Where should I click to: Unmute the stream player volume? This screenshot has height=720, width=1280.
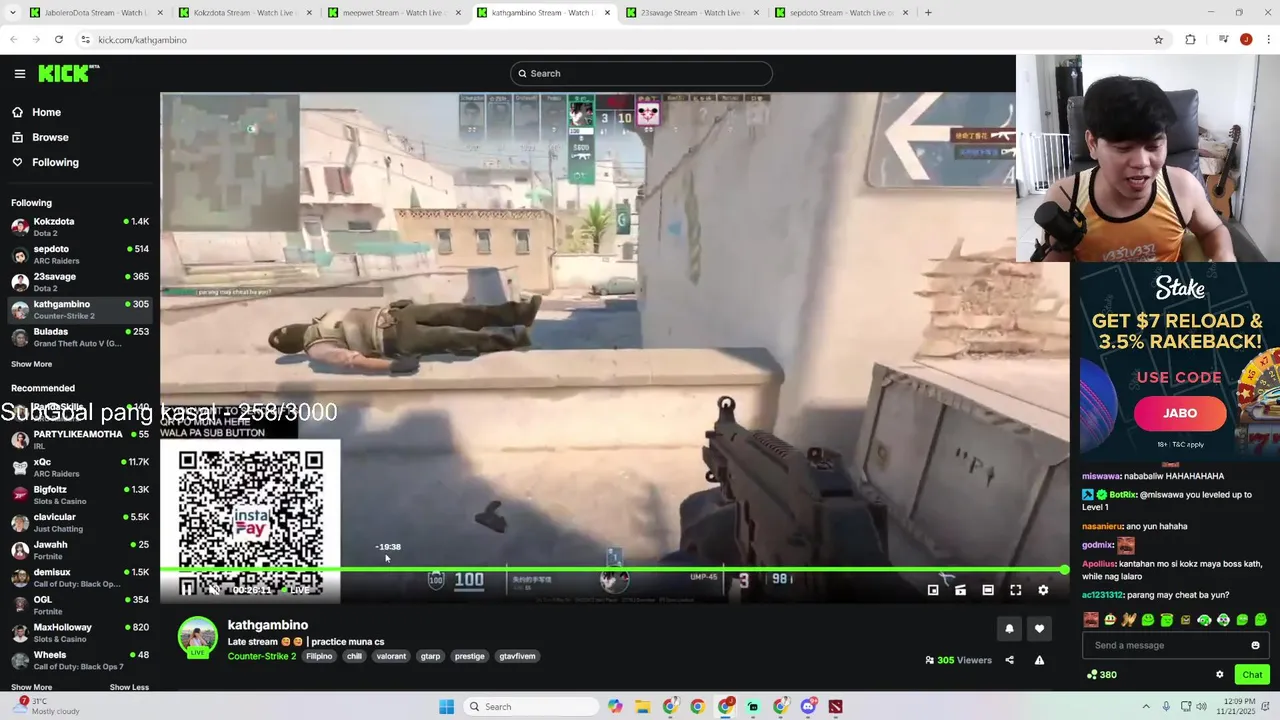(x=214, y=589)
